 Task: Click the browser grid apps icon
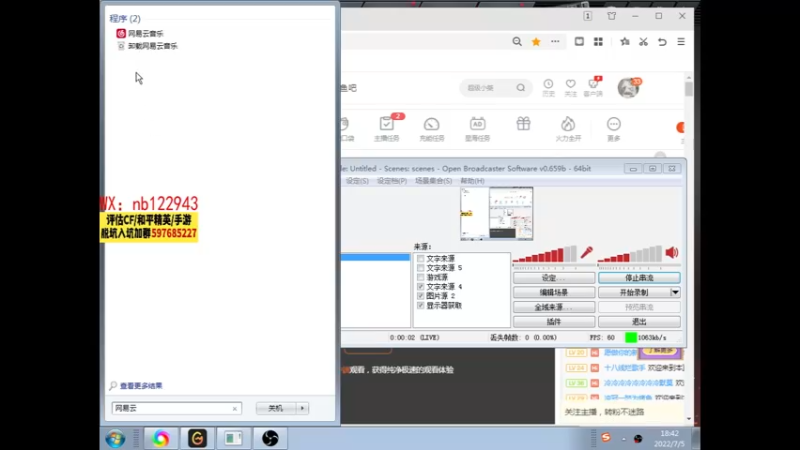click(x=598, y=42)
